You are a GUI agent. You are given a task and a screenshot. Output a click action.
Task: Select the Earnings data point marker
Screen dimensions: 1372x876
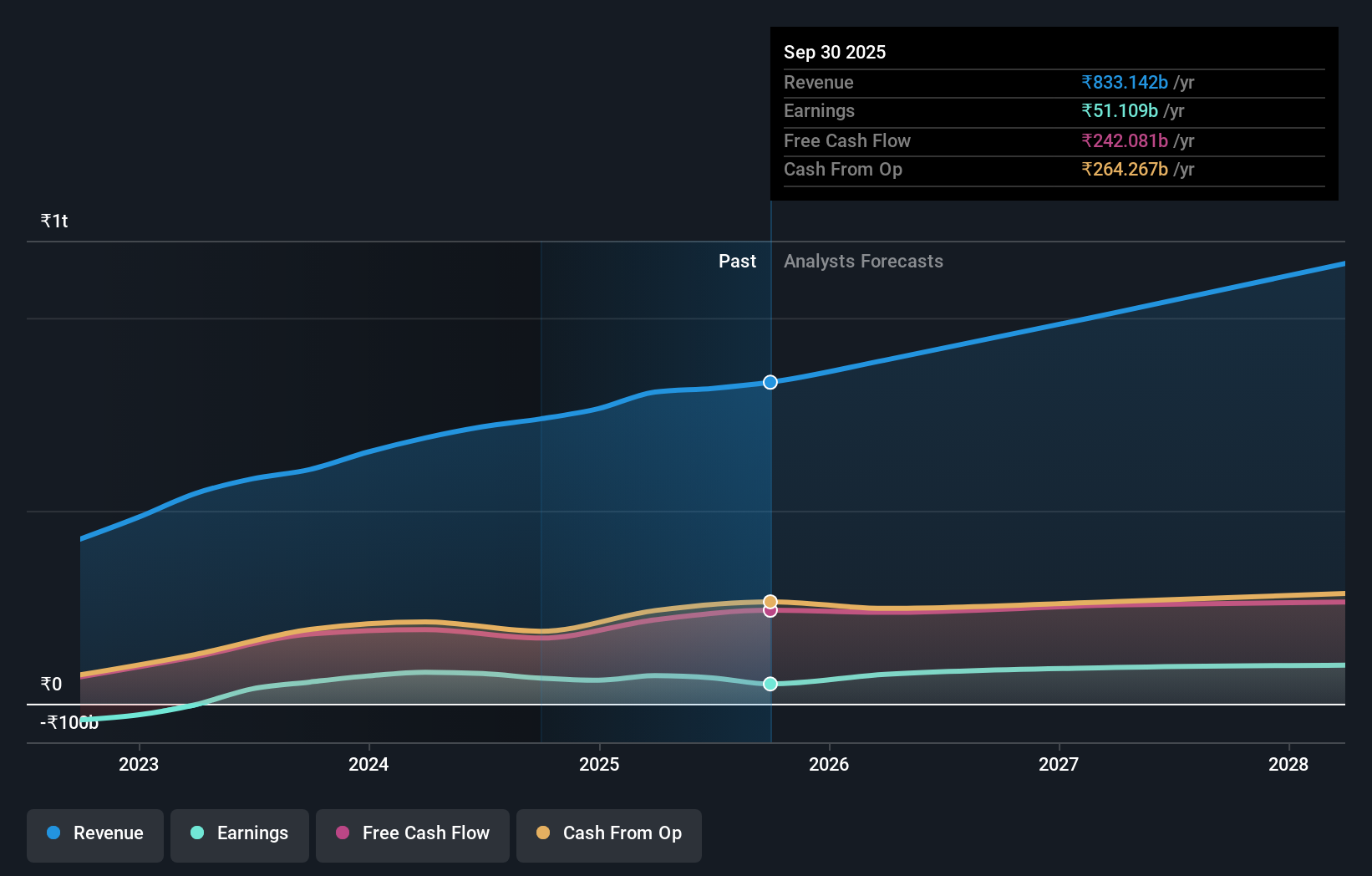[770, 684]
